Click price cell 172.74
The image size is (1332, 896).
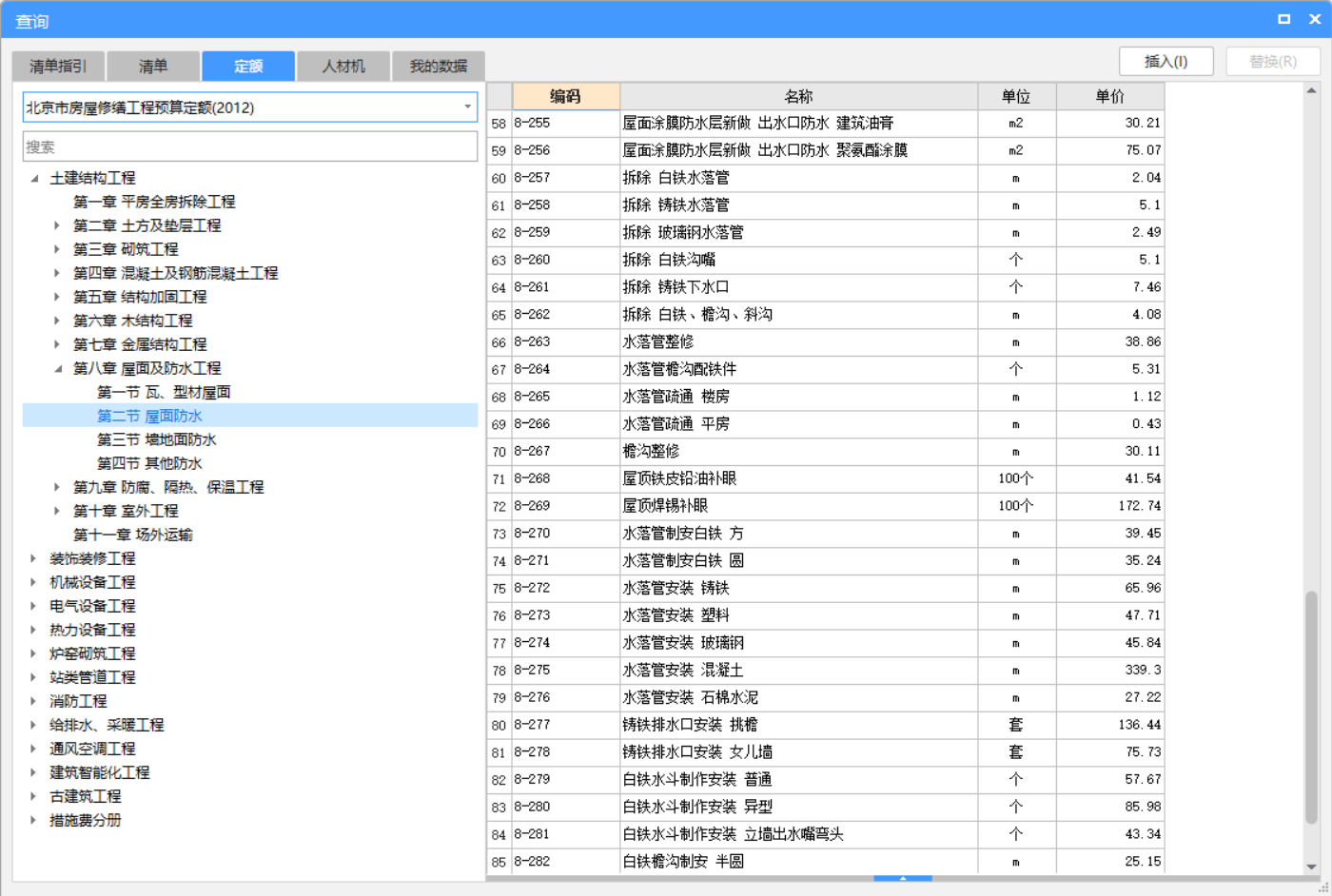point(1110,506)
